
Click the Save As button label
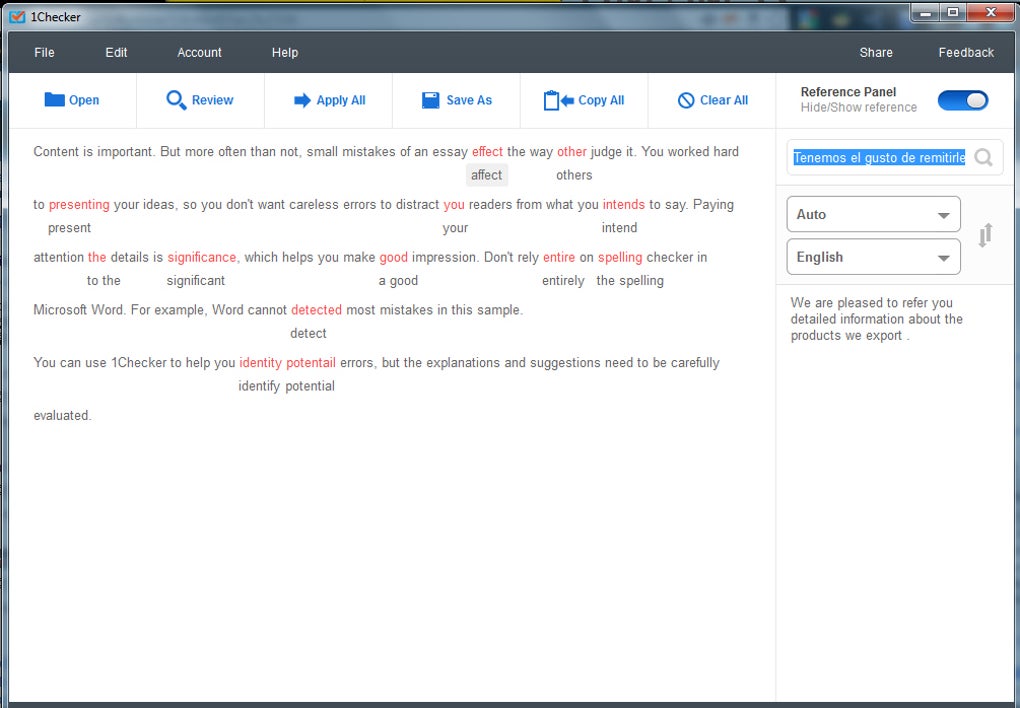pos(469,100)
